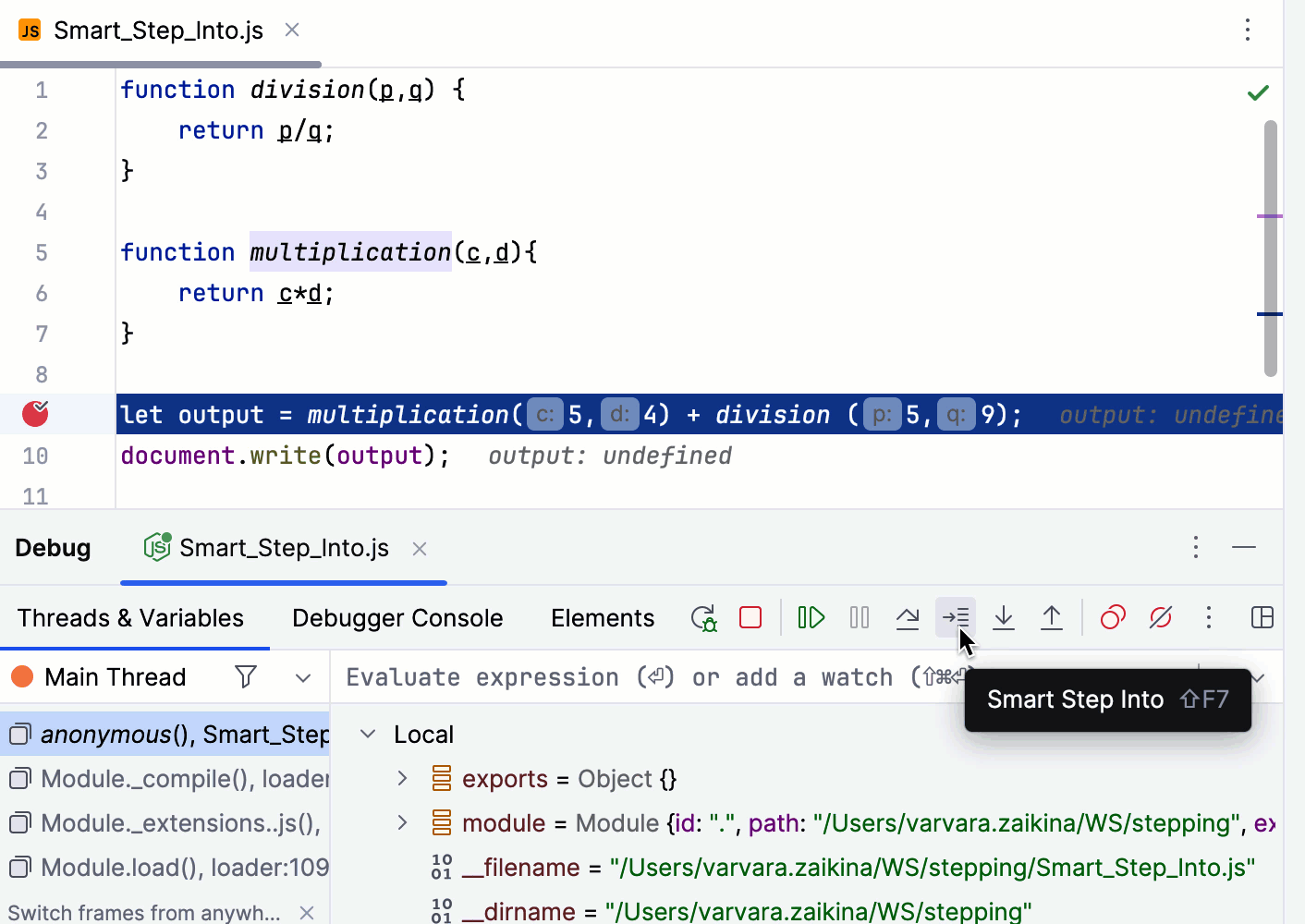Toggle Mute Breakpoints
This screenshot has height=924, width=1305.
pyautogui.click(x=1161, y=617)
